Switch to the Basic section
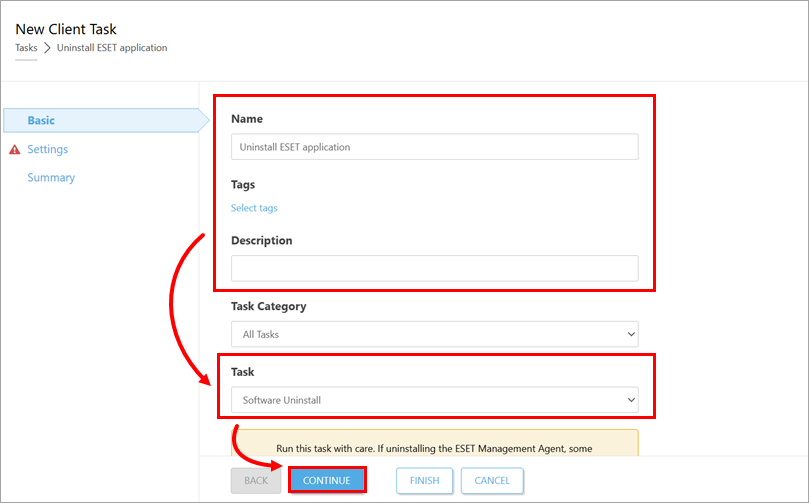 point(41,120)
